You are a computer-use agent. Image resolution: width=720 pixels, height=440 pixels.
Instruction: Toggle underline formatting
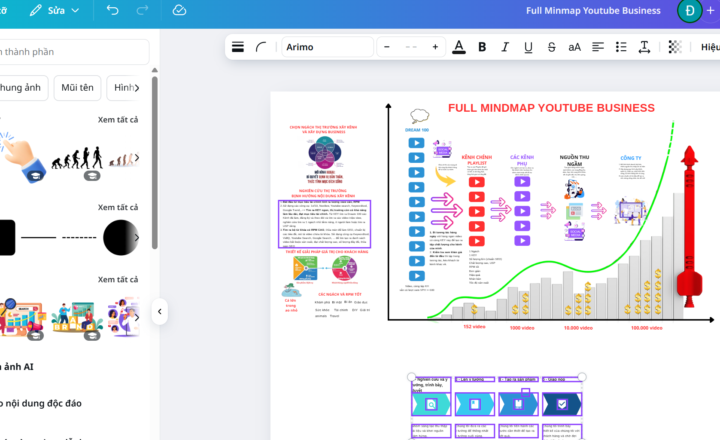coord(528,47)
